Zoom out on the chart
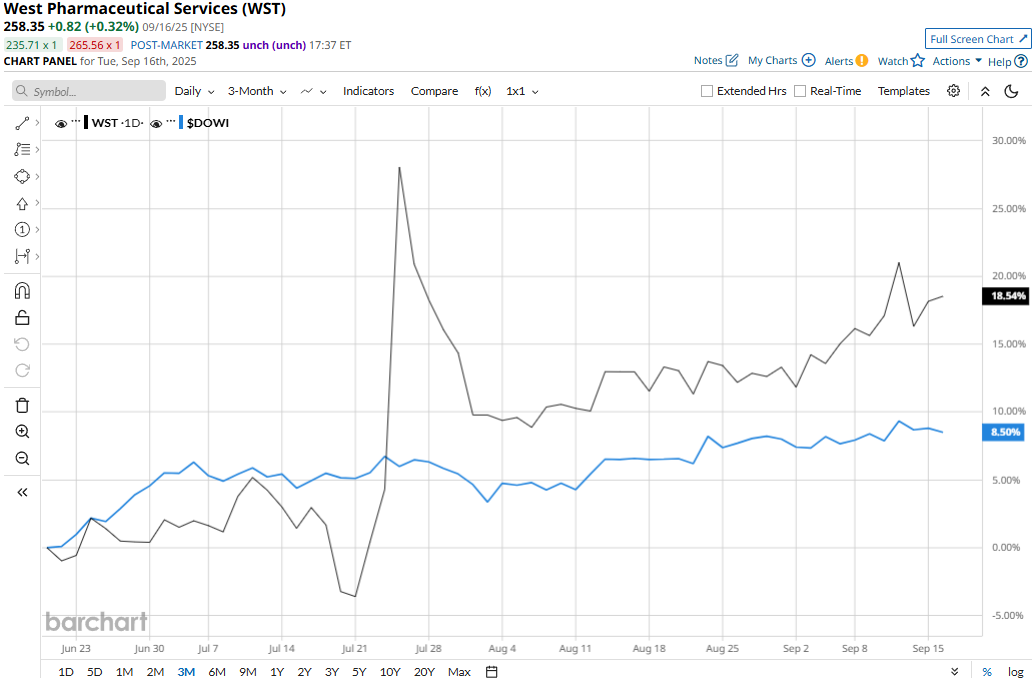1032x678 pixels. pos(22,458)
